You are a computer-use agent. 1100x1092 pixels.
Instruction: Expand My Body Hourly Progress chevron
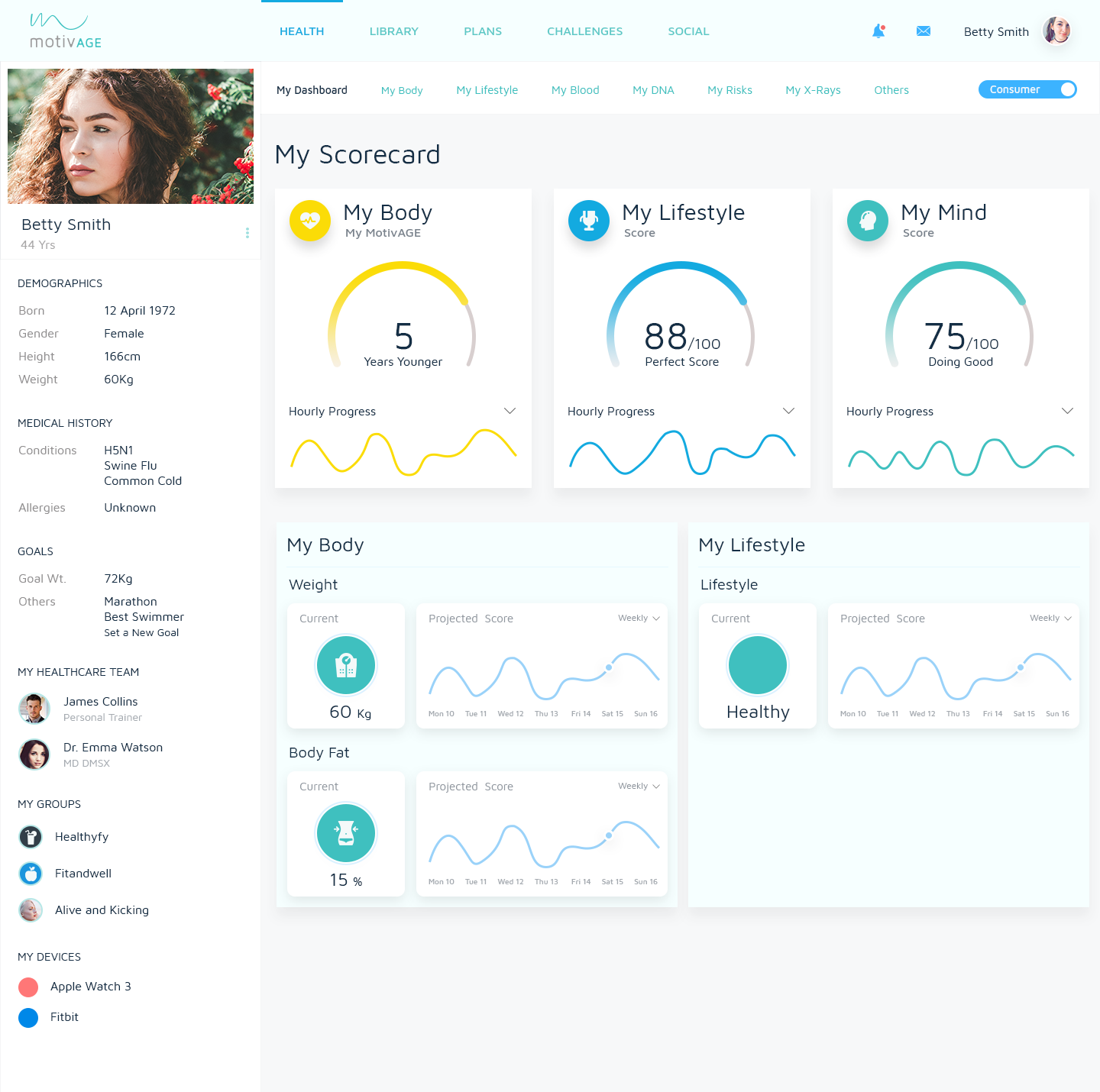[510, 411]
